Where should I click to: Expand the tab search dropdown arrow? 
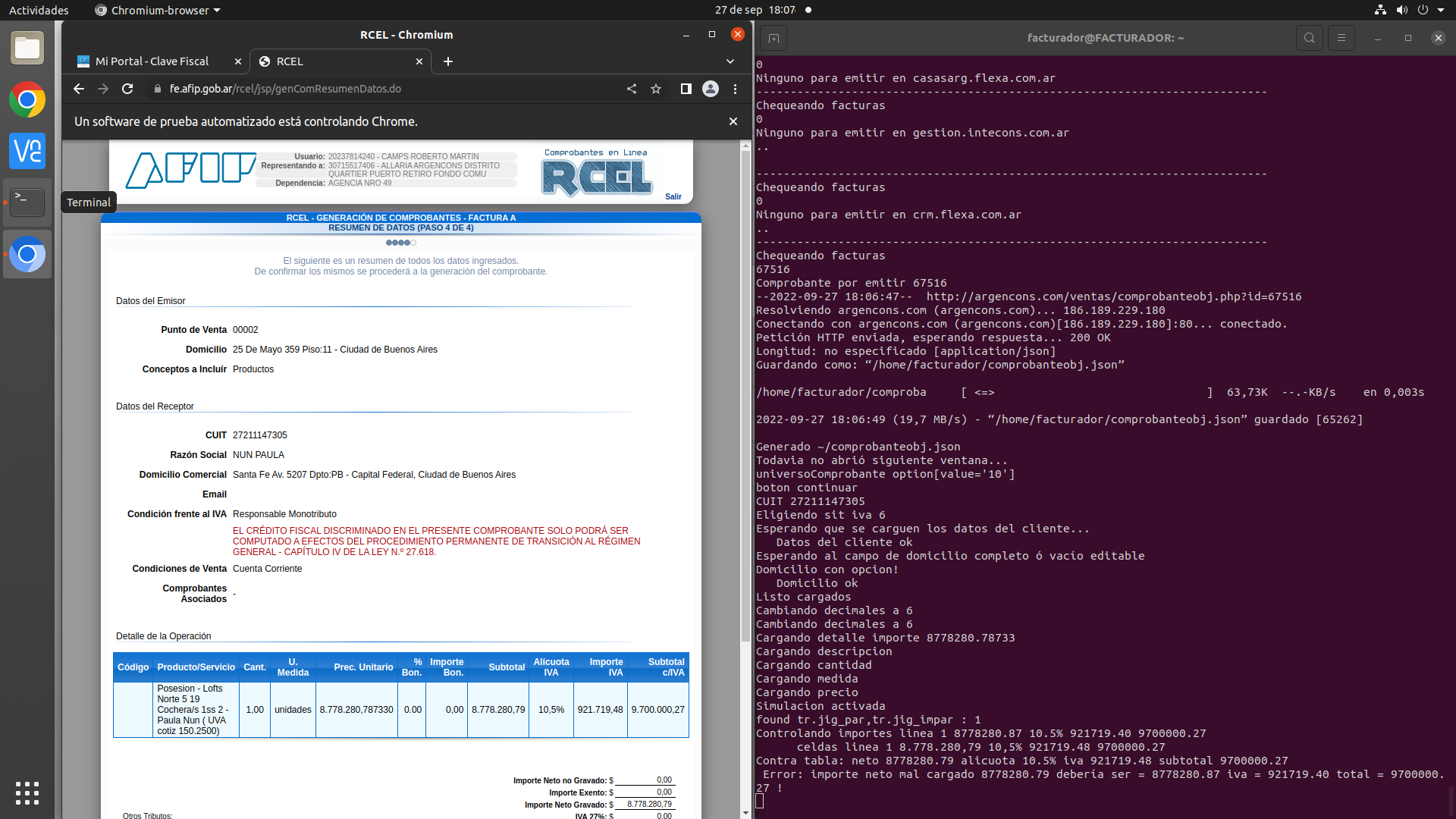(730, 61)
